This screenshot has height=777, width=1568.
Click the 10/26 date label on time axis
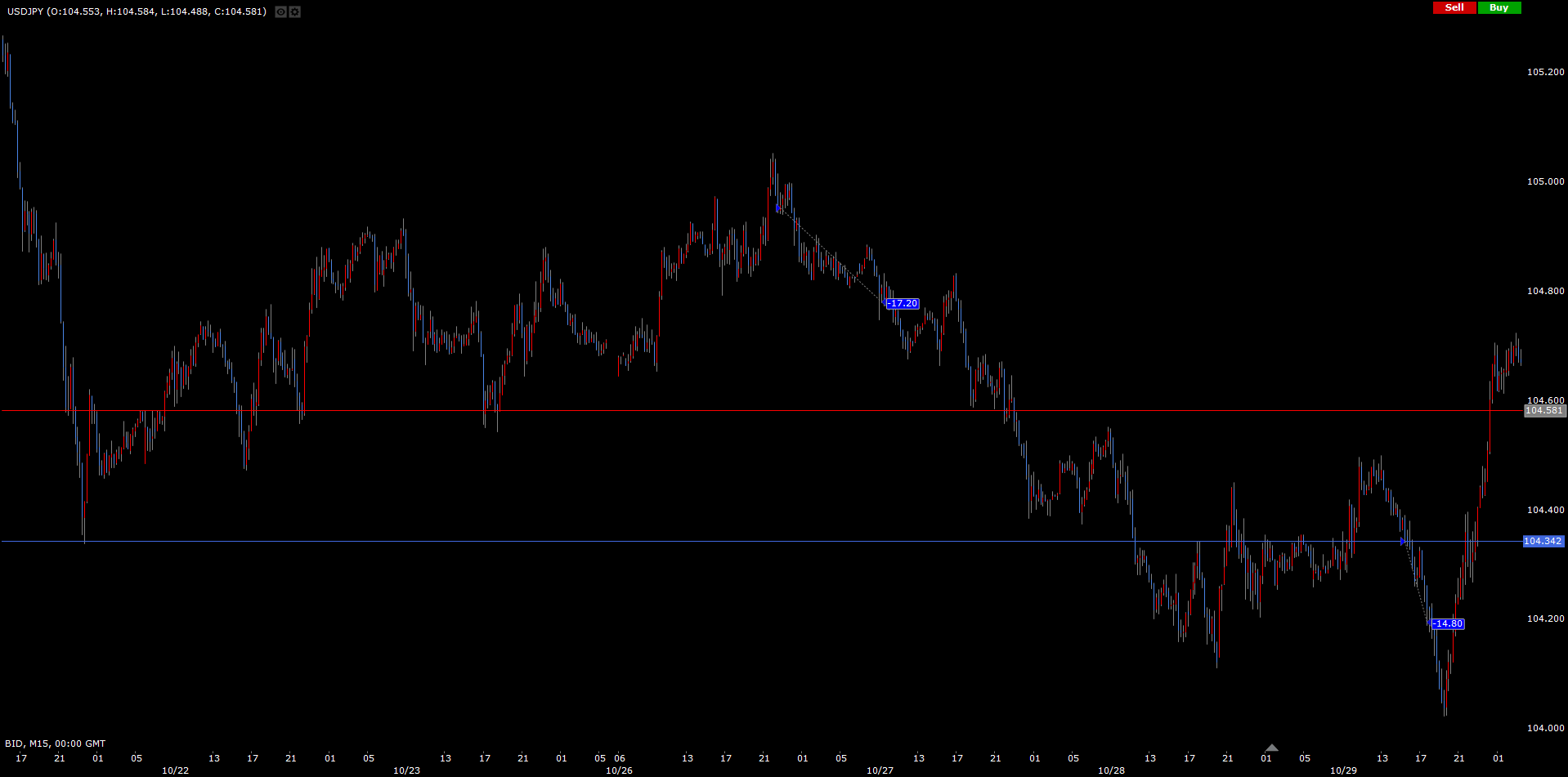(x=619, y=770)
